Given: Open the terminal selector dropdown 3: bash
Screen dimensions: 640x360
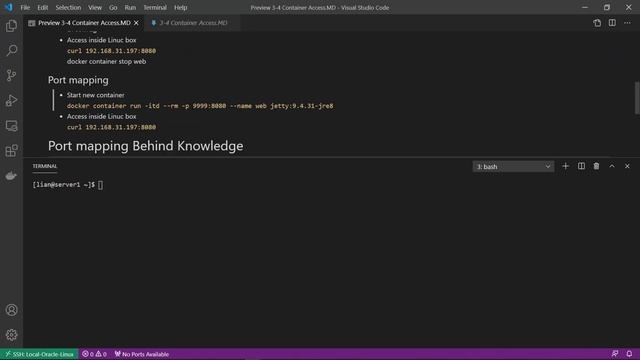Looking at the screenshot, I should [x=513, y=167].
